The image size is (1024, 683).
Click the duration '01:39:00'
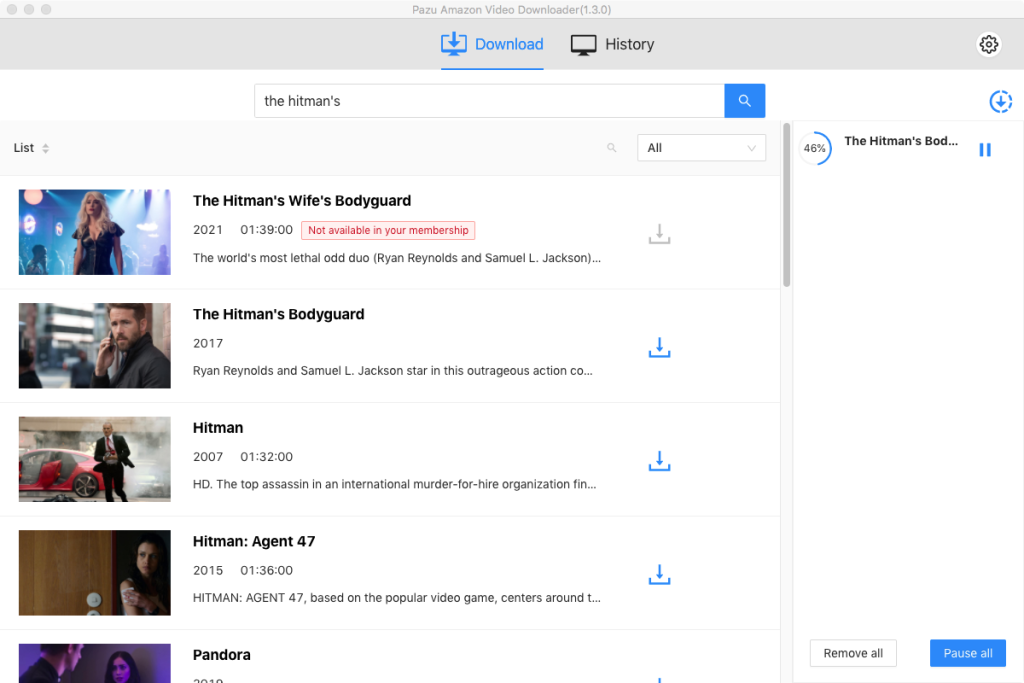pyautogui.click(x=266, y=230)
